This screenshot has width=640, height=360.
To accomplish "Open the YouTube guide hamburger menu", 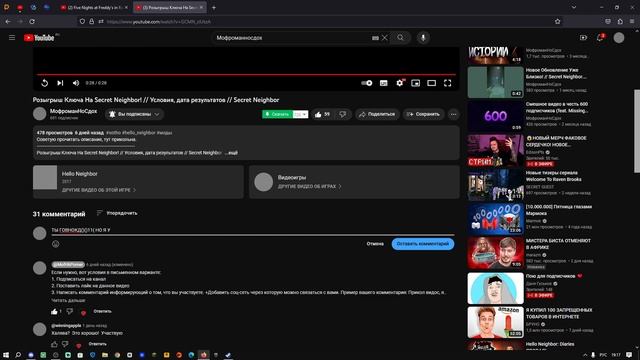I will pyautogui.click(x=12, y=38).
